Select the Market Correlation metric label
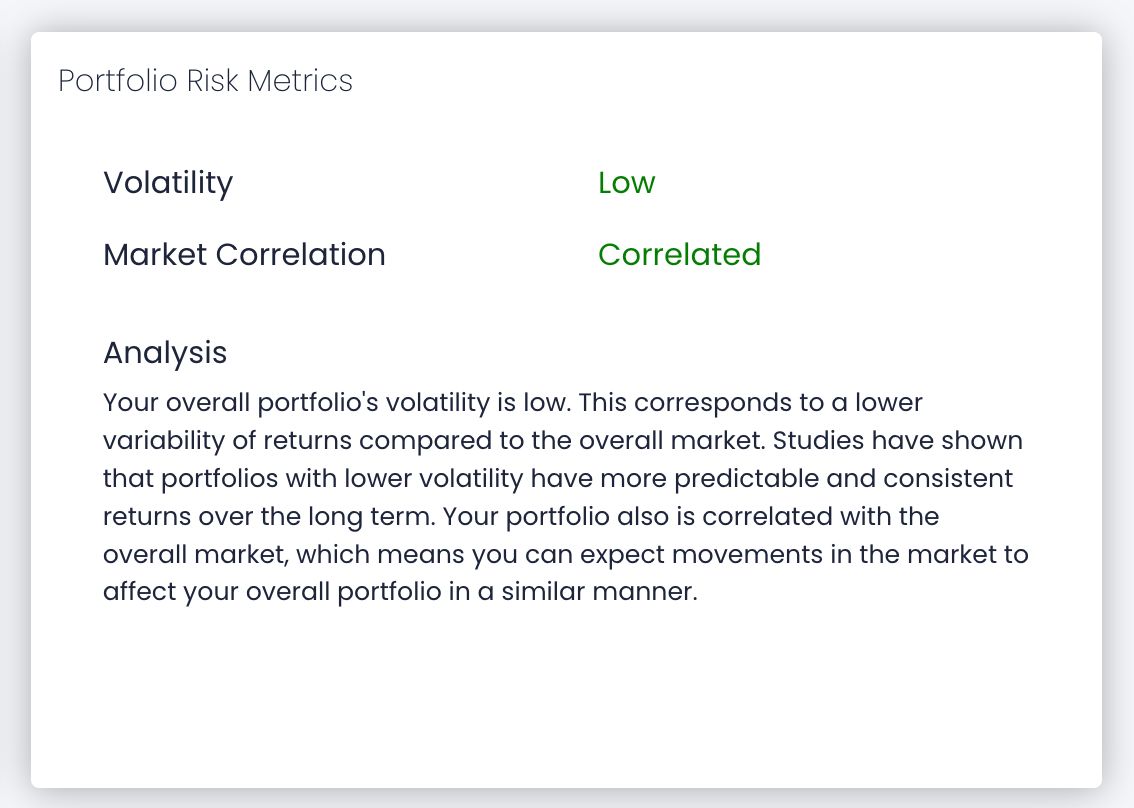This screenshot has width=1134, height=808. (x=244, y=255)
